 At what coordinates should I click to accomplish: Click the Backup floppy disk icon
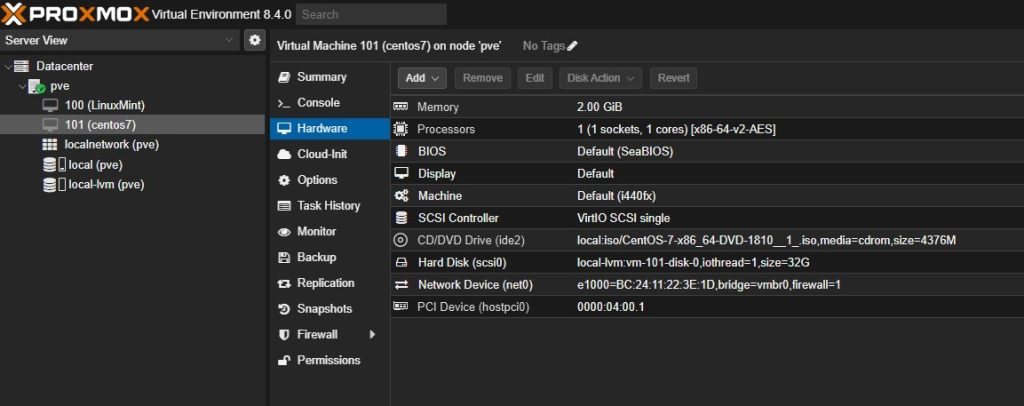(283, 258)
